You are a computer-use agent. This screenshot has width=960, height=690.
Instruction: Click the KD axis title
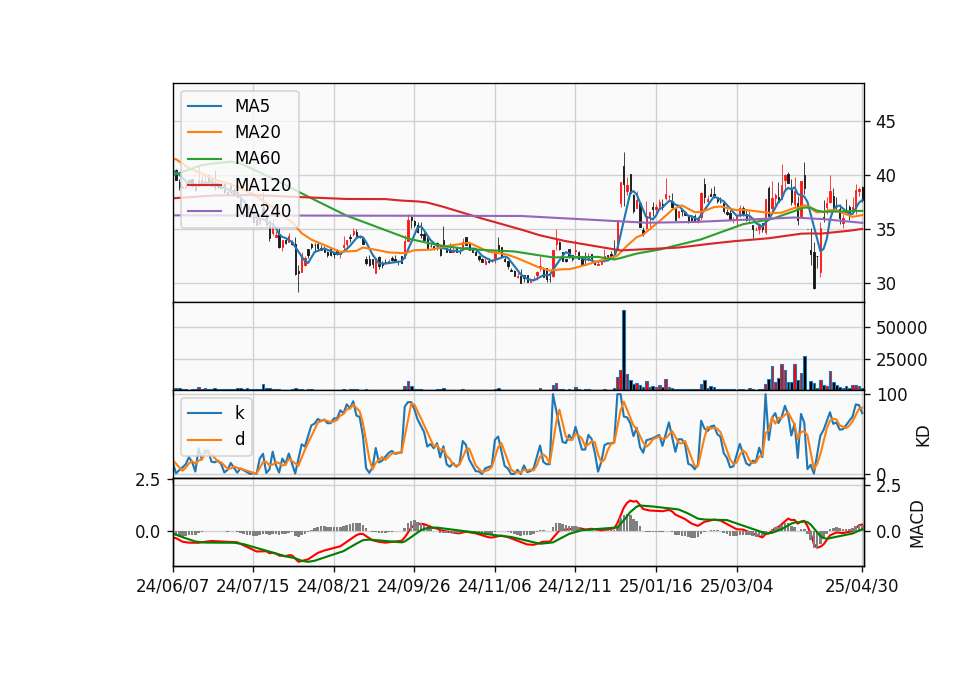click(923, 437)
